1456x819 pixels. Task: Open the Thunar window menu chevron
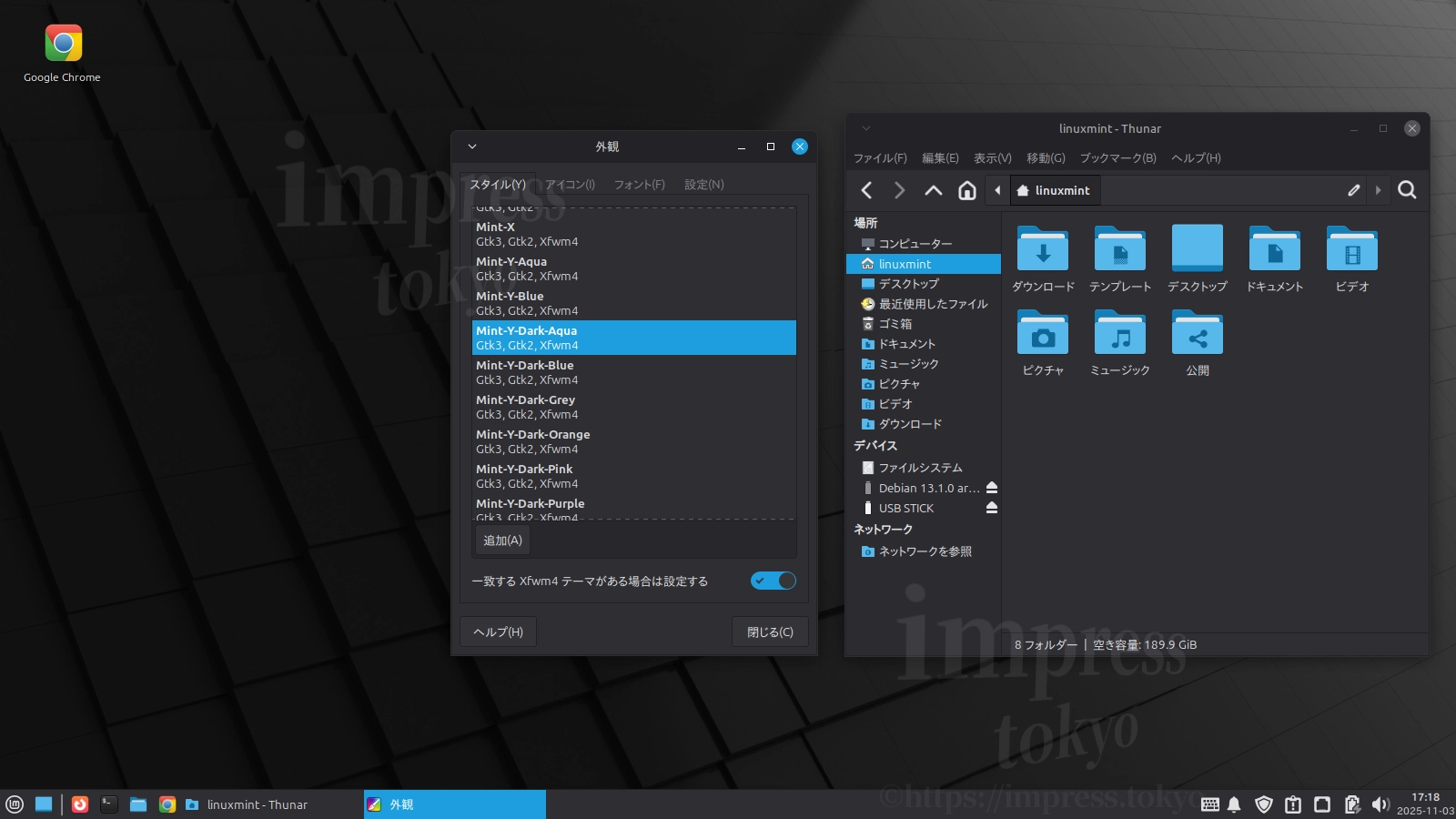[866, 128]
